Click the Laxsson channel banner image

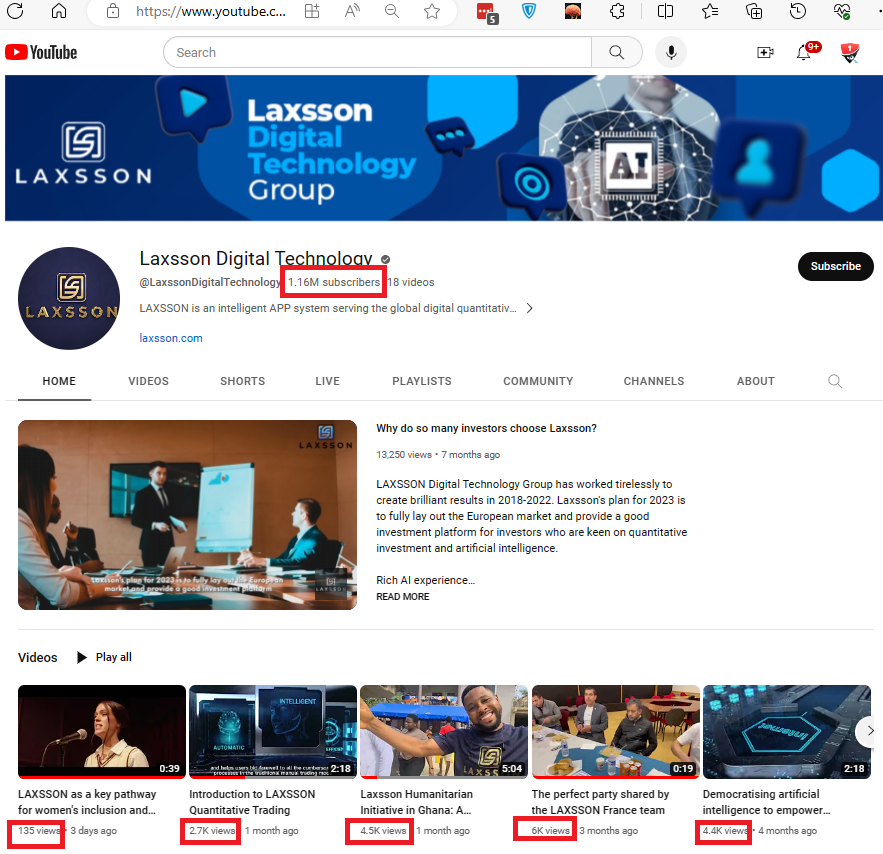tap(444, 148)
